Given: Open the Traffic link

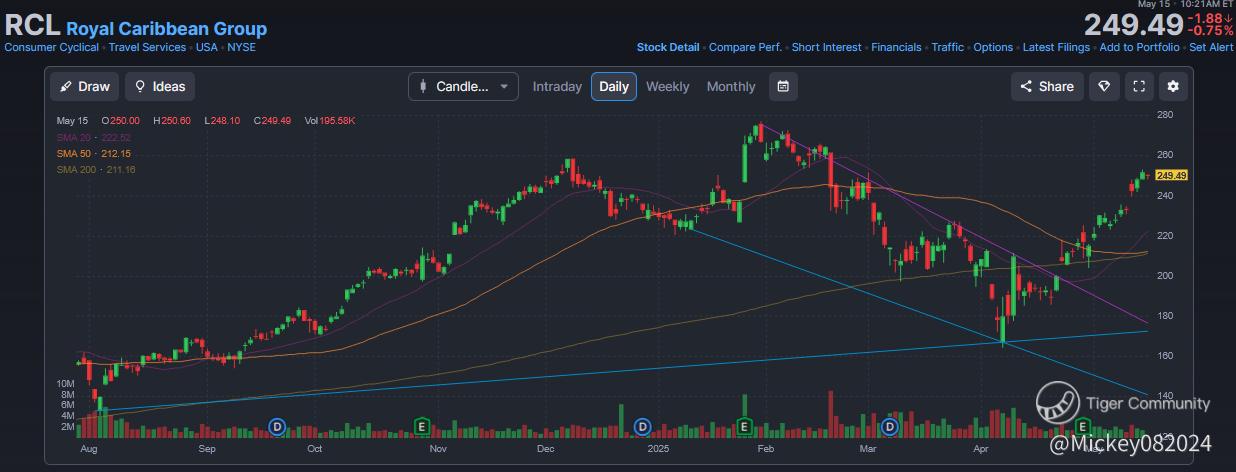Looking at the screenshot, I should 948,47.
